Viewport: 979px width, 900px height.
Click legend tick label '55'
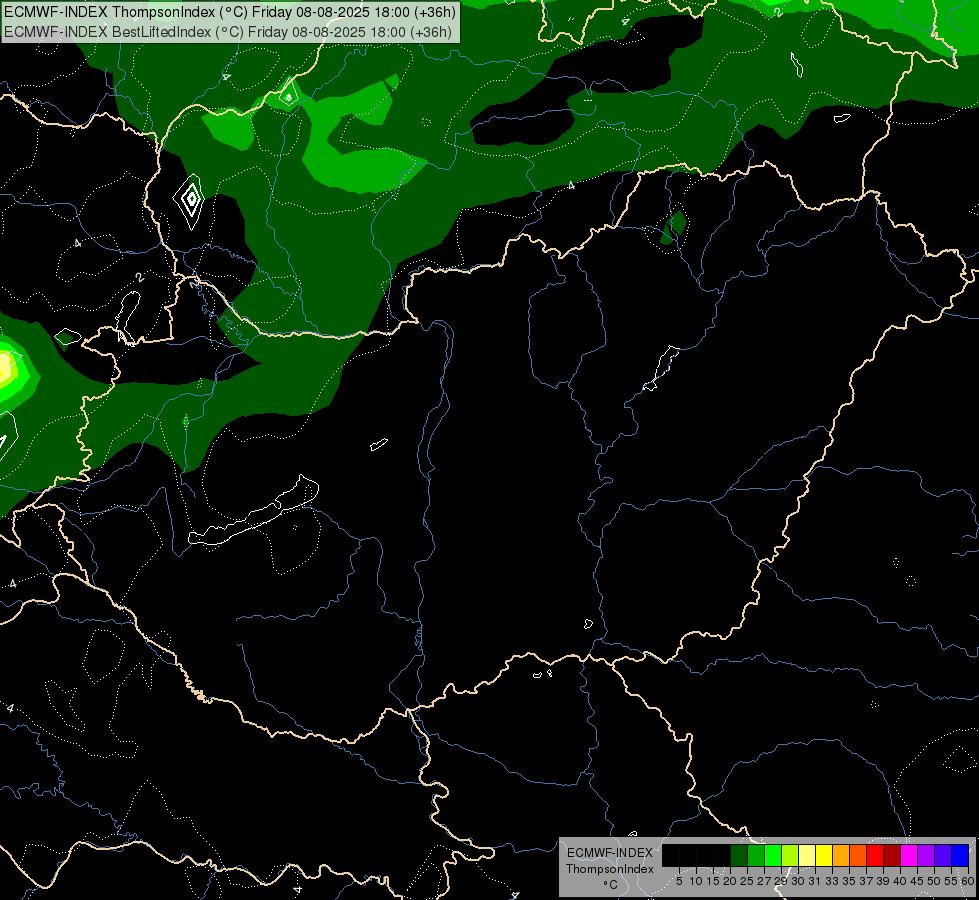click(951, 881)
